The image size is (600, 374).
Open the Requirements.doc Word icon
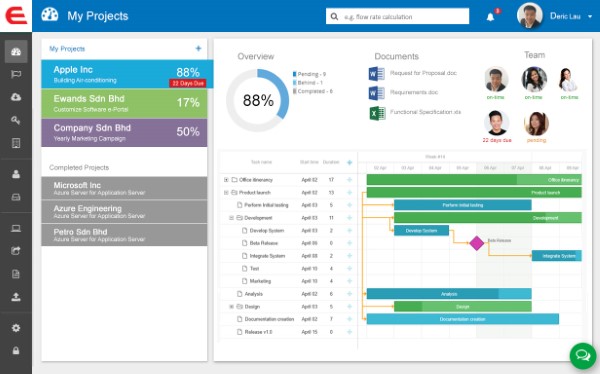click(377, 93)
